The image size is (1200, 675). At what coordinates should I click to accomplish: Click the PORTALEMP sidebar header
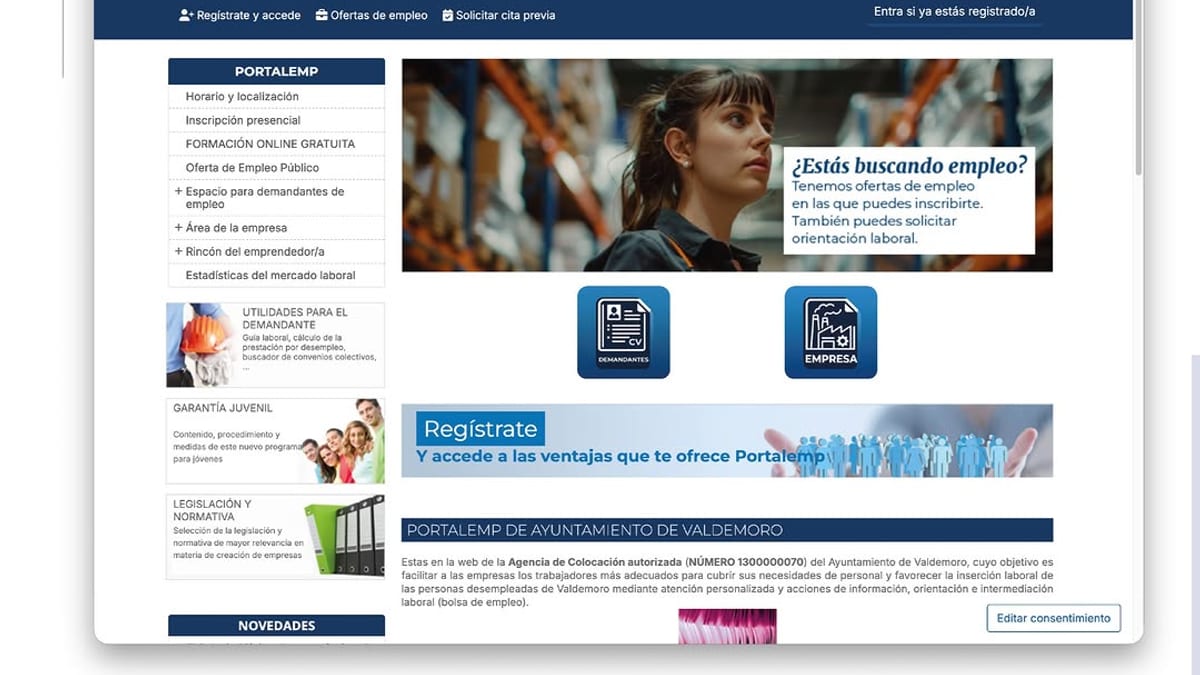click(x=276, y=71)
